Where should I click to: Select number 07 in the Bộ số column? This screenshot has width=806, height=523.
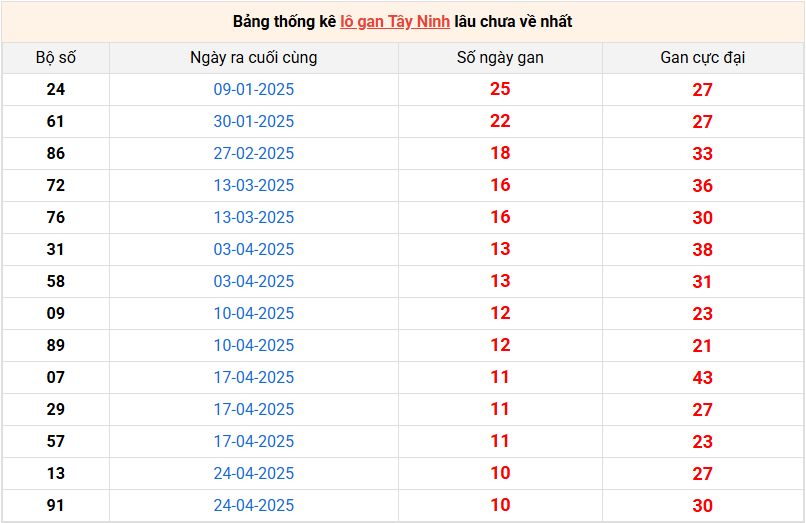tap(56, 377)
